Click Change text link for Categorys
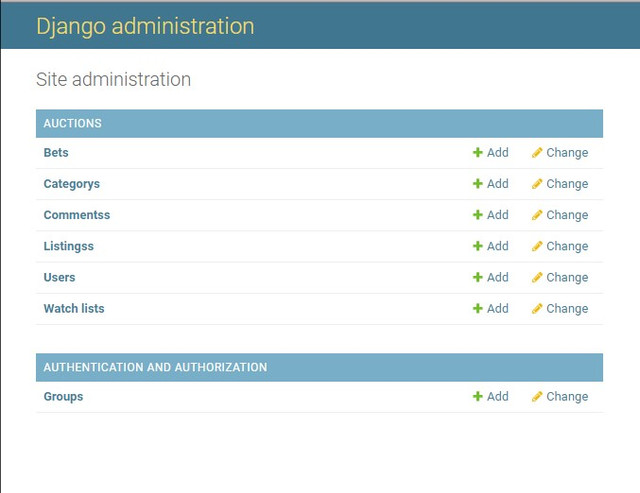The width and height of the screenshot is (640, 493). (x=567, y=184)
